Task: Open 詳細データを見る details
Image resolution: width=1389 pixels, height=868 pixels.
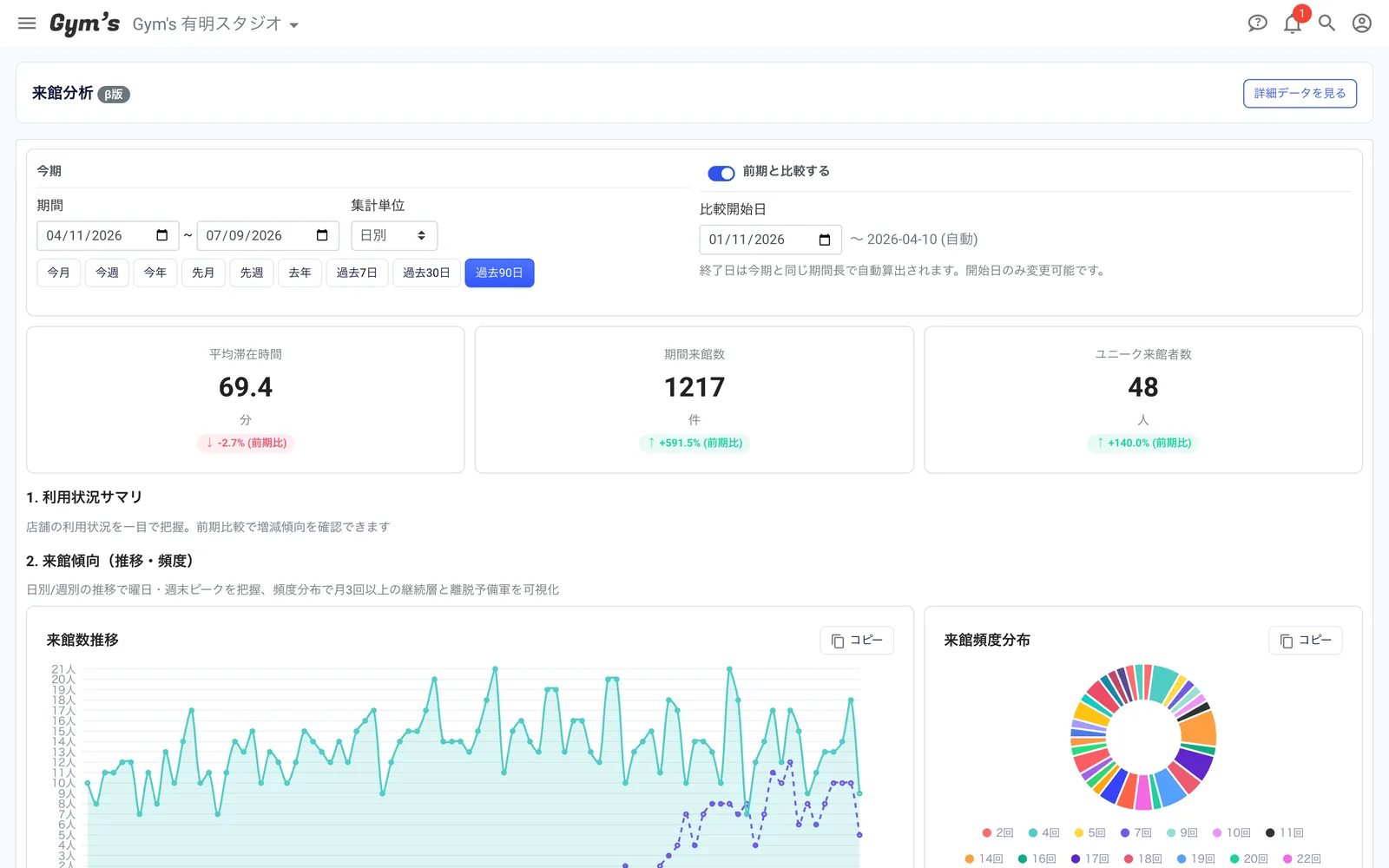Action: point(1300,93)
